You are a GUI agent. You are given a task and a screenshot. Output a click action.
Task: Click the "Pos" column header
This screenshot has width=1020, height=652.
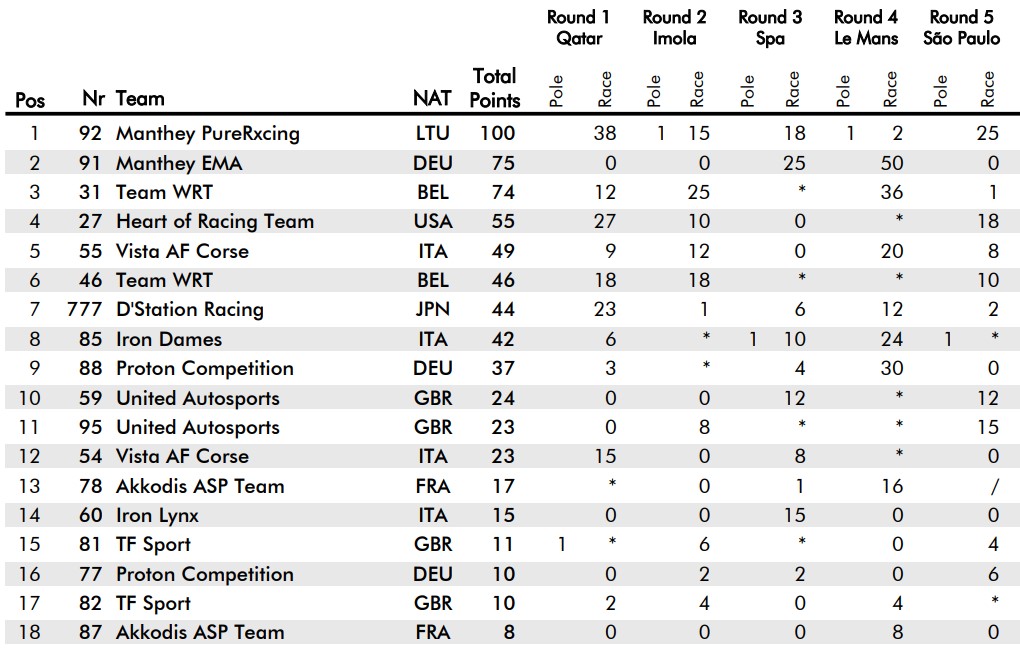tap(30, 101)
